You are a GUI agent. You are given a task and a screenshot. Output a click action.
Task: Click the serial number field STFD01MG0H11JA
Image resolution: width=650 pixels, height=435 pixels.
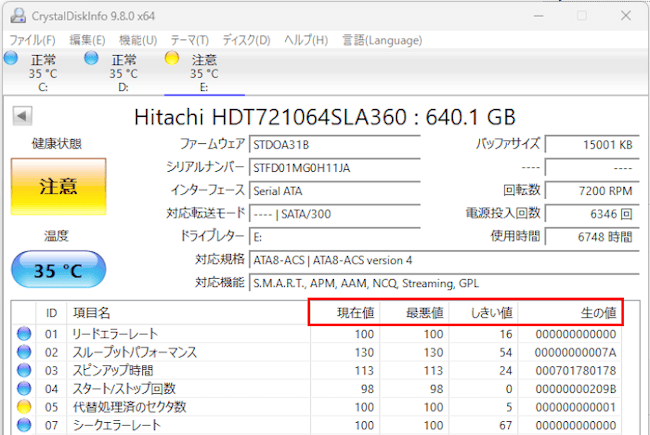(335, 168)
